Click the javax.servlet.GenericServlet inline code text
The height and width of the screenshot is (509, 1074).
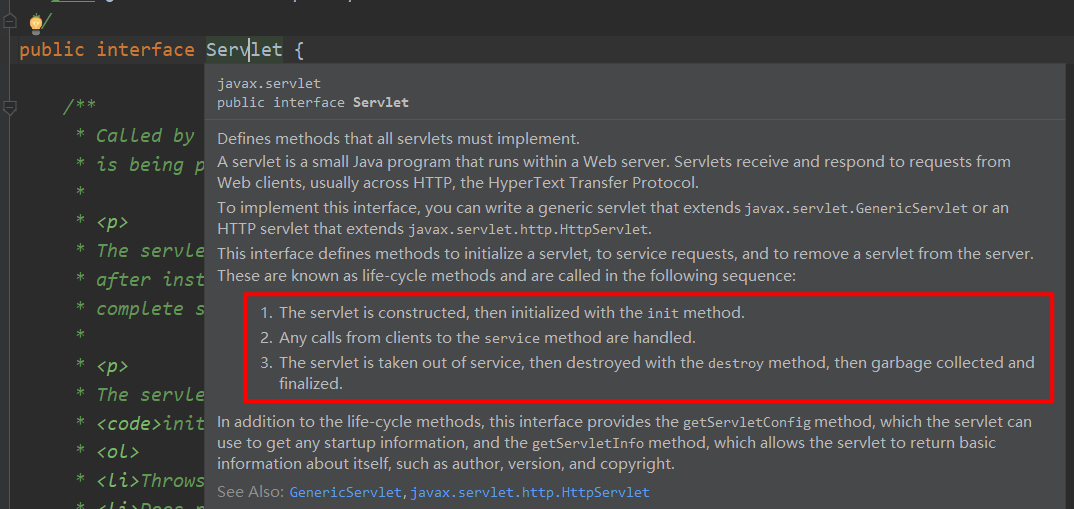tap(856, 208)
